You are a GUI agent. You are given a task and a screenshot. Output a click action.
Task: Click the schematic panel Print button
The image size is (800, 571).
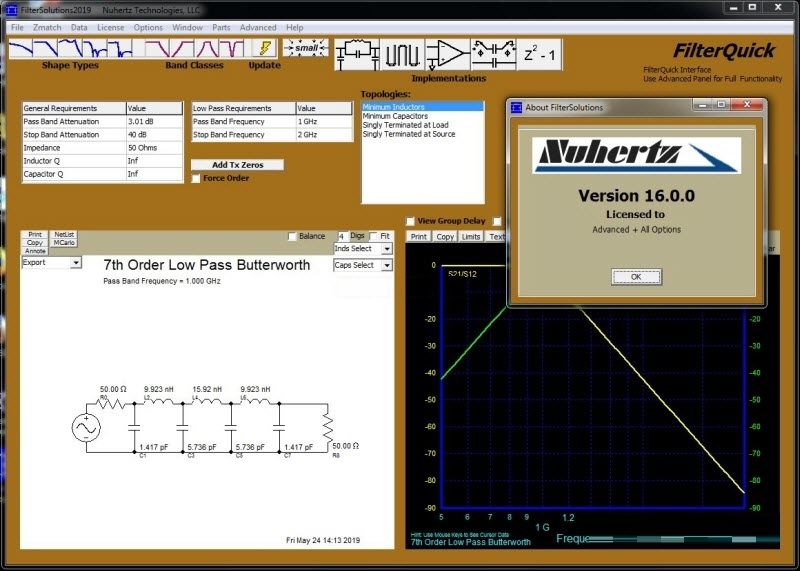(35, 234)
